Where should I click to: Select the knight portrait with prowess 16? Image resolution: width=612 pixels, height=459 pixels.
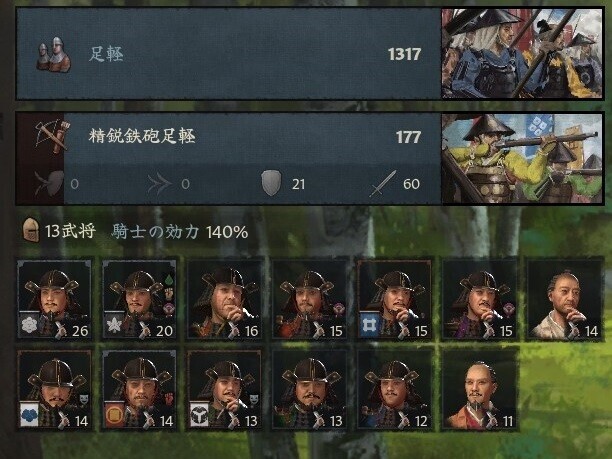click(x=224, y=299)
